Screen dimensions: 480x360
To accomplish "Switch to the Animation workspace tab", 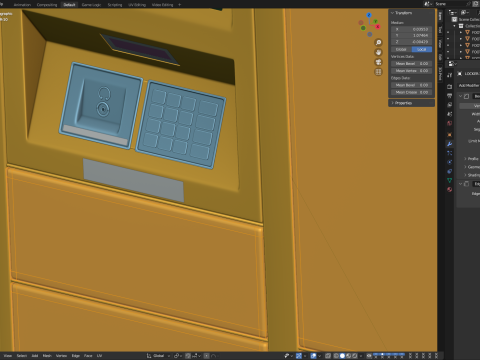I will [x=22, y=5].
